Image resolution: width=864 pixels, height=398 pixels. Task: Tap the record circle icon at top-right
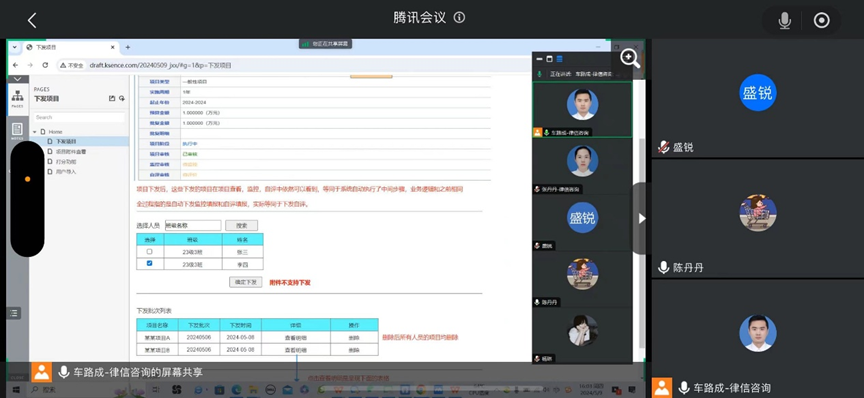pyautogui.click(x=822, y=21)
